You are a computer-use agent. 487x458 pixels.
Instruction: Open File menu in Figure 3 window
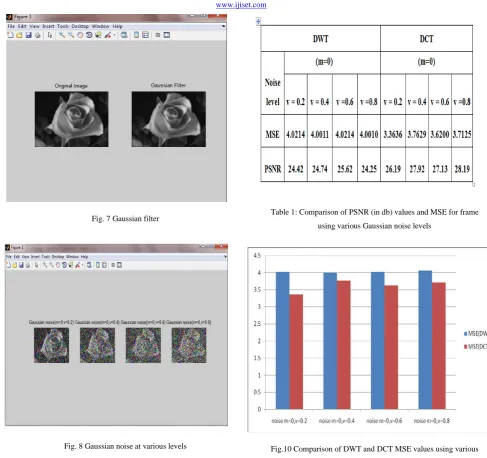click(x=11, y=26)
